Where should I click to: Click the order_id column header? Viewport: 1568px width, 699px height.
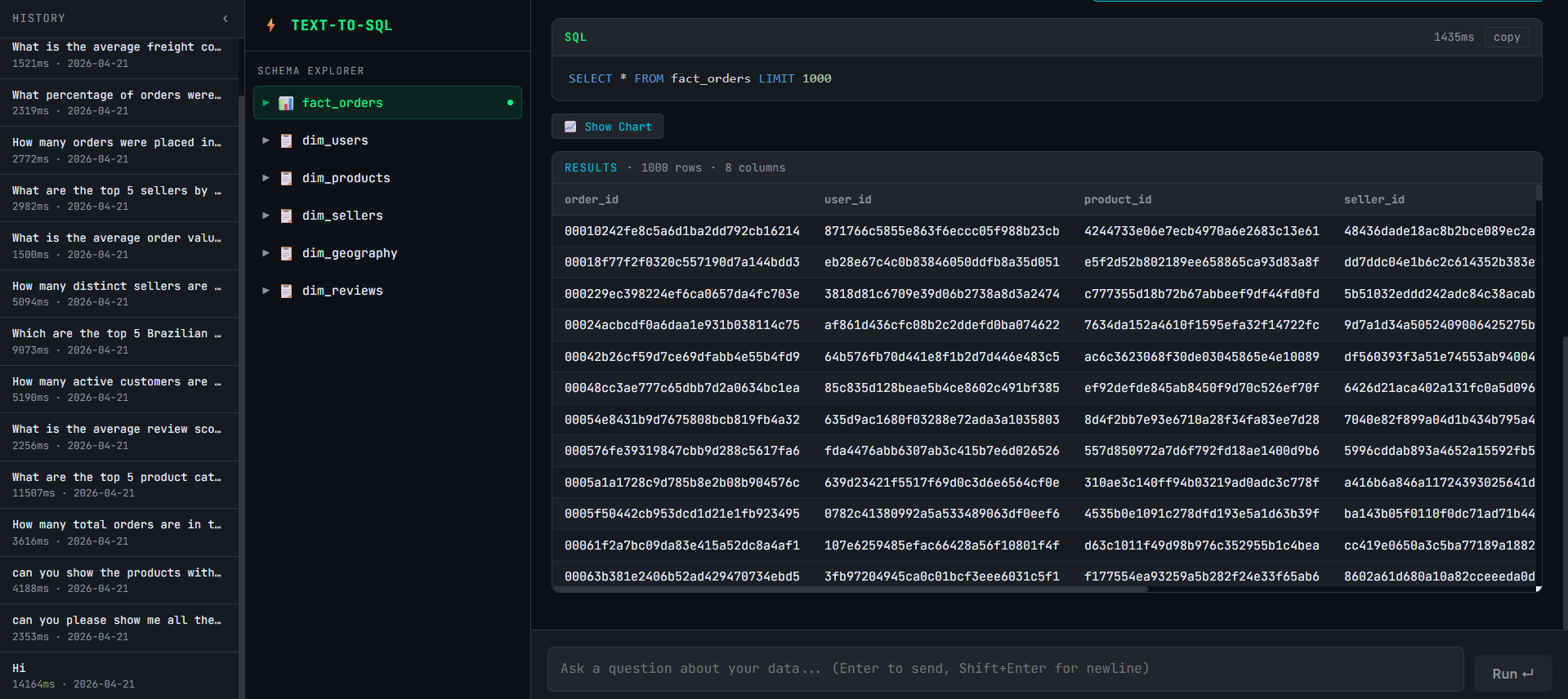592,199
